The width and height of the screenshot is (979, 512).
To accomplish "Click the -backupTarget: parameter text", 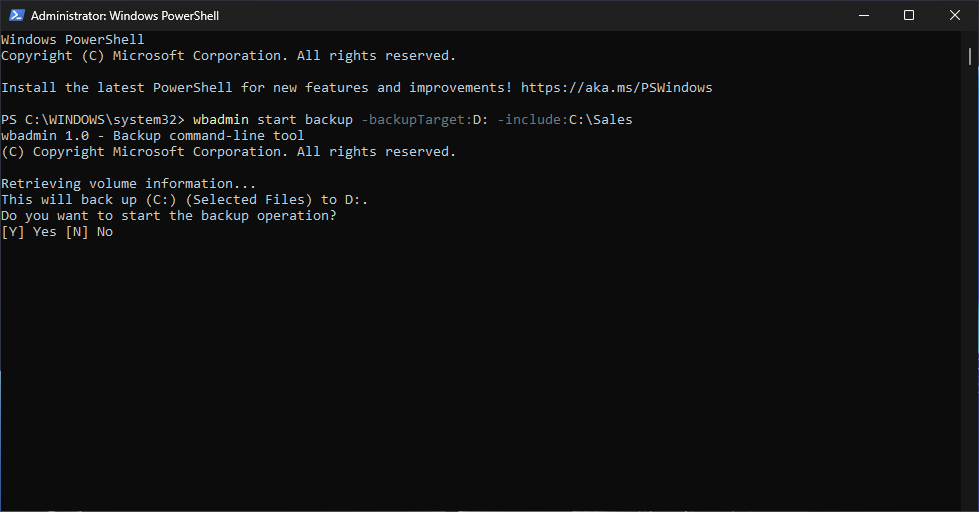I will (413, 120).
